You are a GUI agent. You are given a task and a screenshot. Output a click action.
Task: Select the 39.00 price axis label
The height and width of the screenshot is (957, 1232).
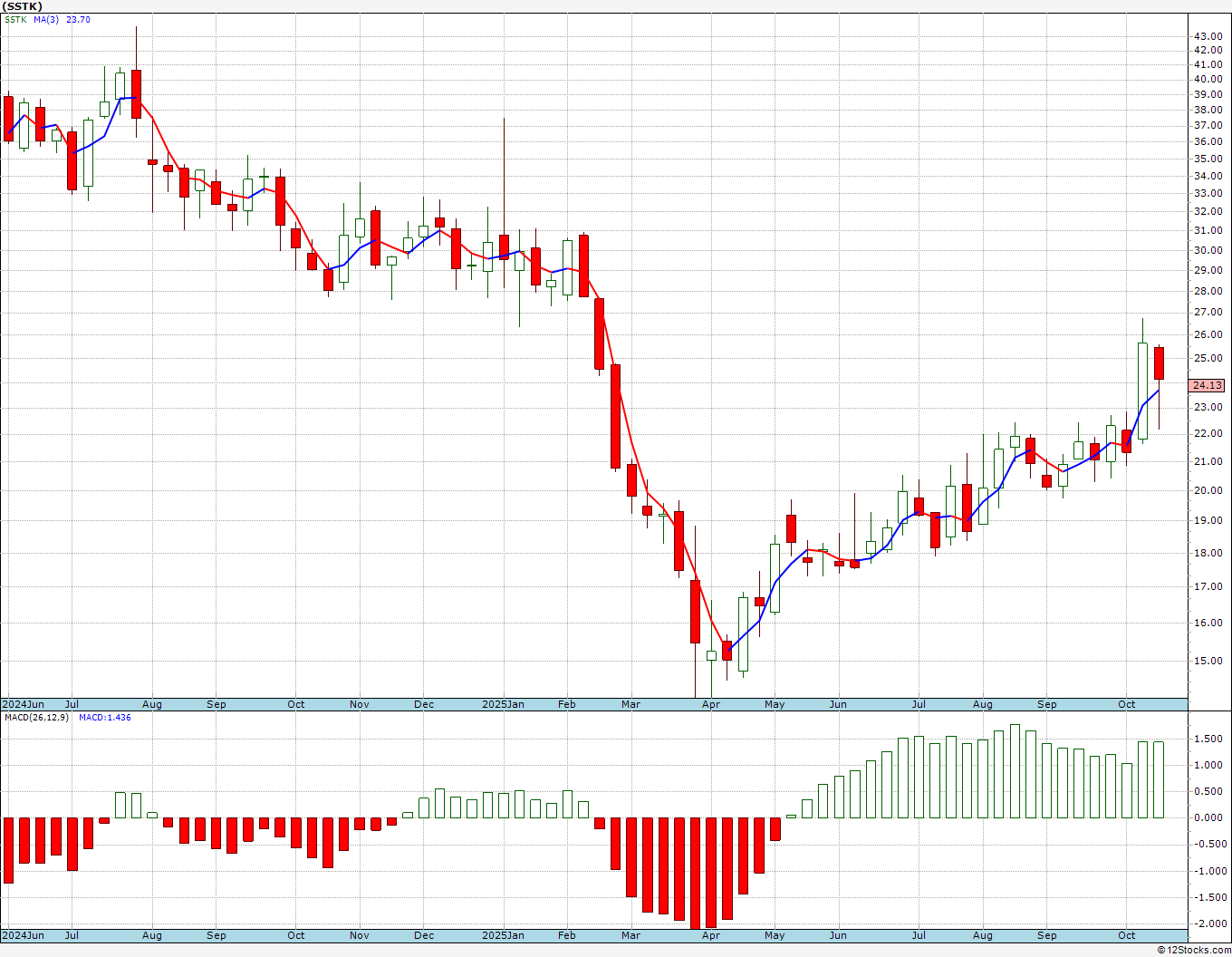(x=1208, y=94)
